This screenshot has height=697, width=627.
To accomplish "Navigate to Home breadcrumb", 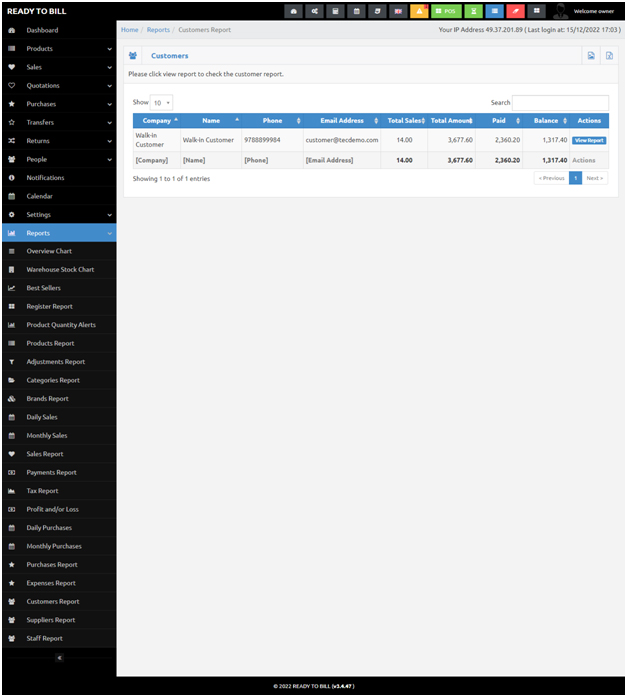I will (130, 30).
